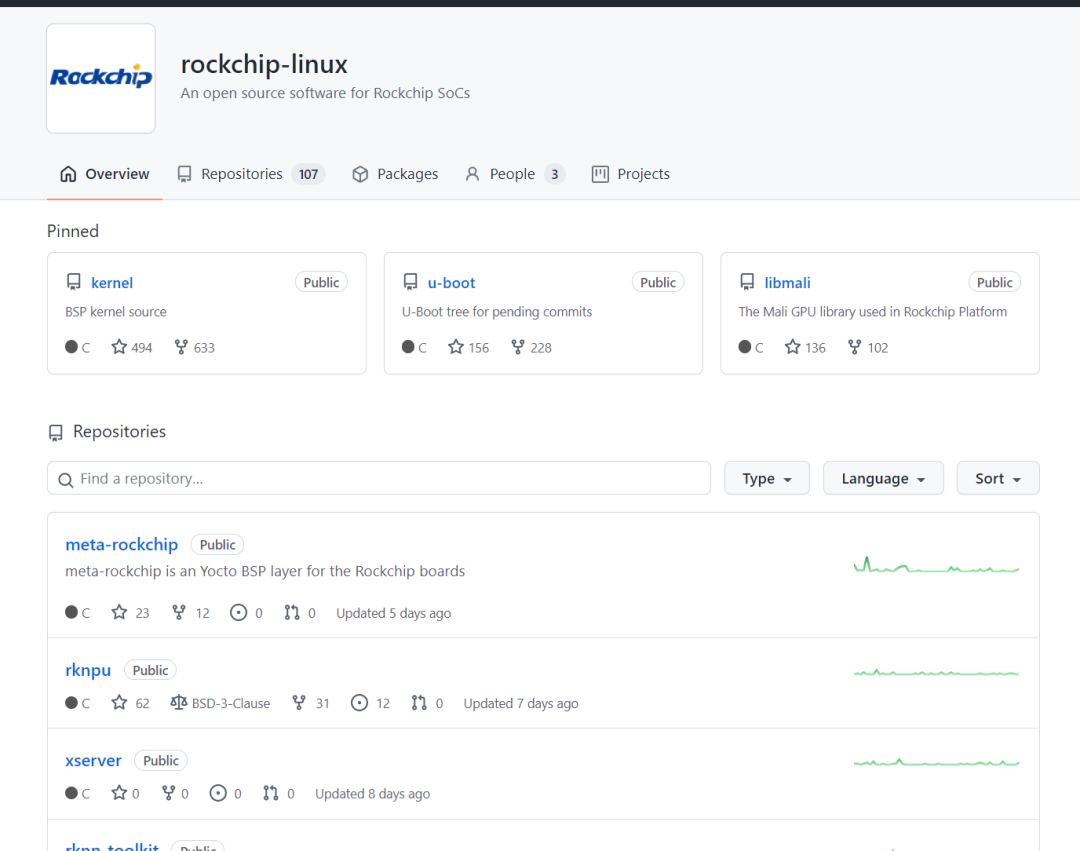Click the rknpu activity sparkline graph
Viewport: 1080px width, 851px height.
(936, 672)
